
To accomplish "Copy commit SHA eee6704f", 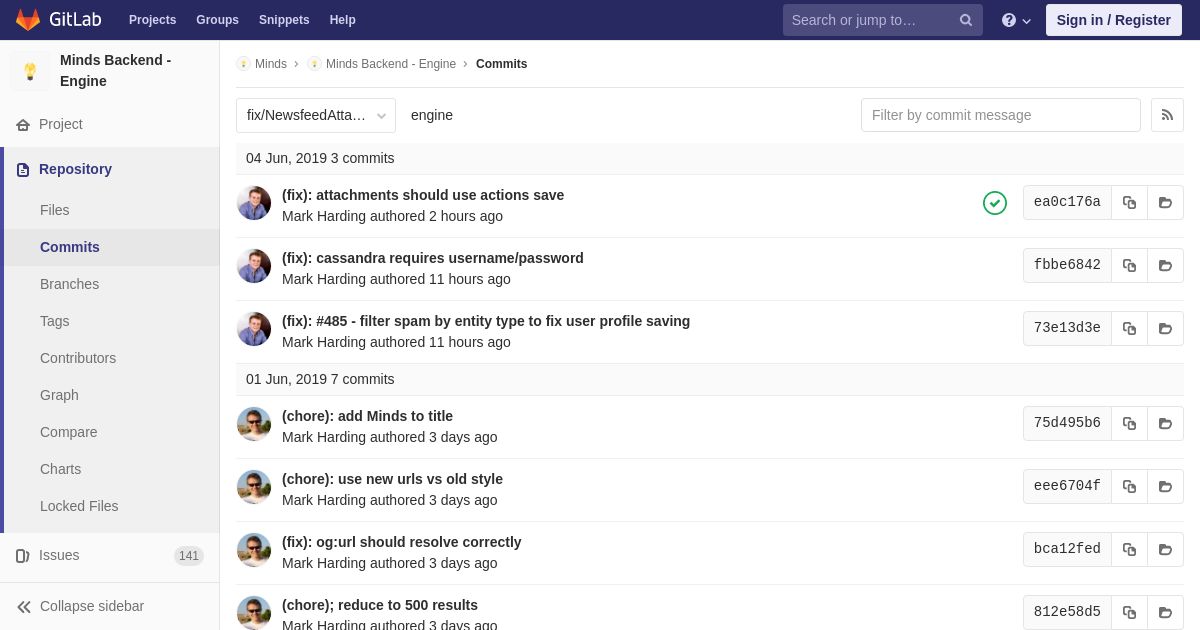I will coord(1129,486).
